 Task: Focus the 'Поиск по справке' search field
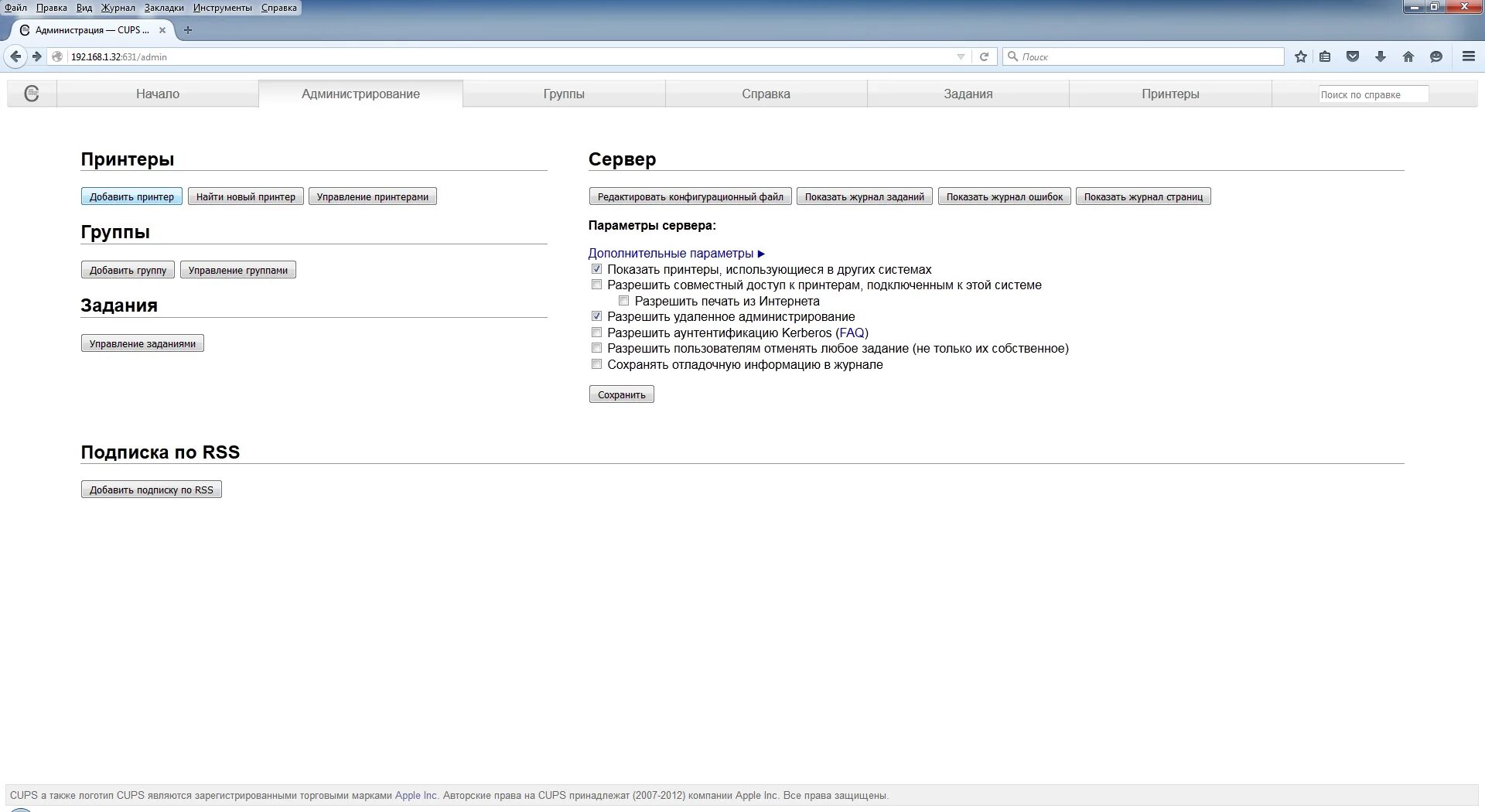pos(1373,94)
